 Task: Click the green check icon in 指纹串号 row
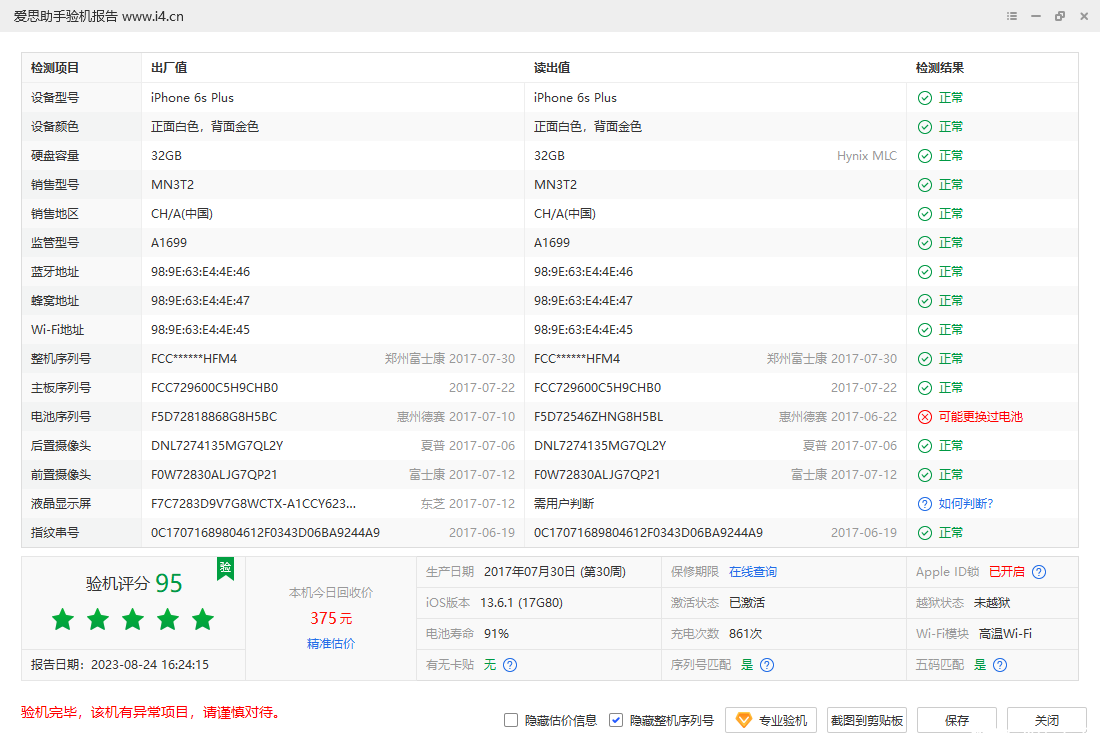925,533
